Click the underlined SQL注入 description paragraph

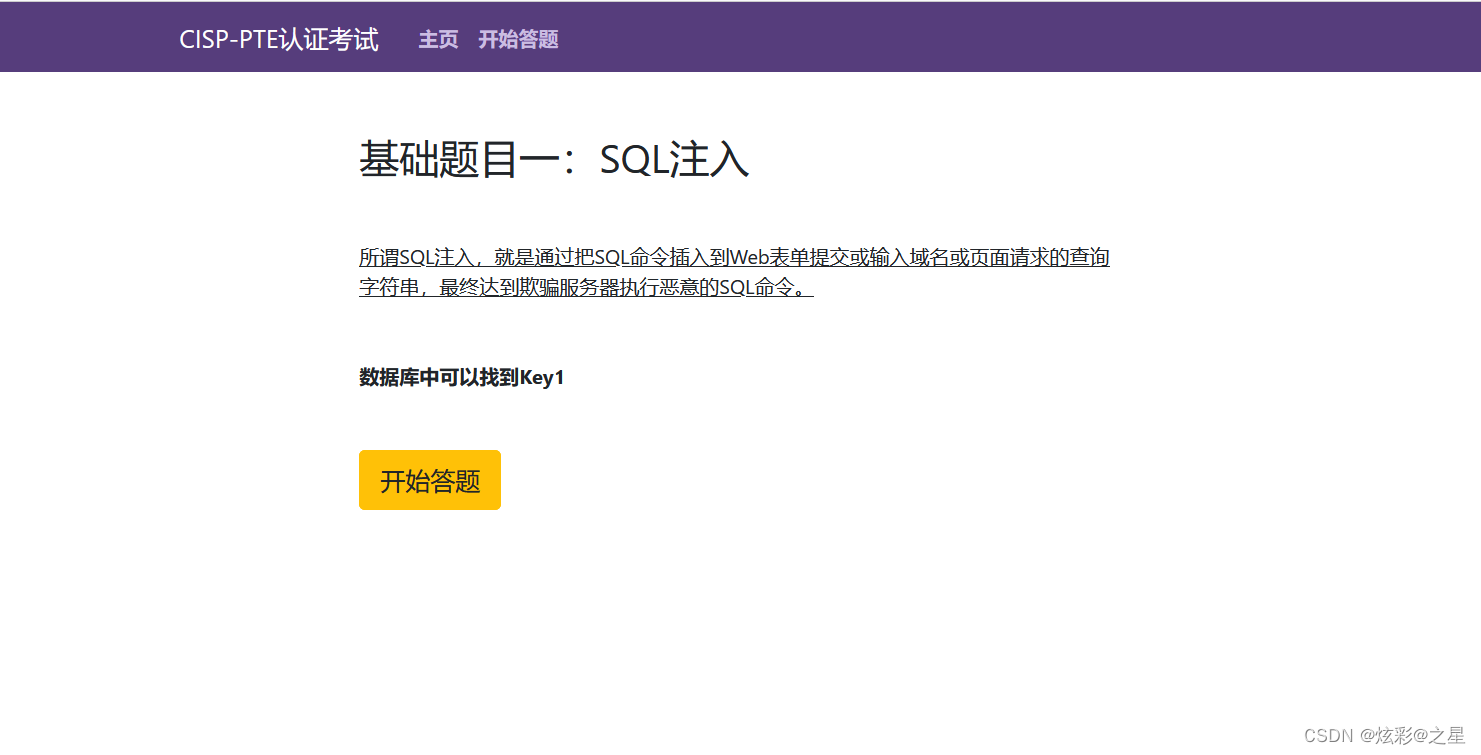point(734,273)
